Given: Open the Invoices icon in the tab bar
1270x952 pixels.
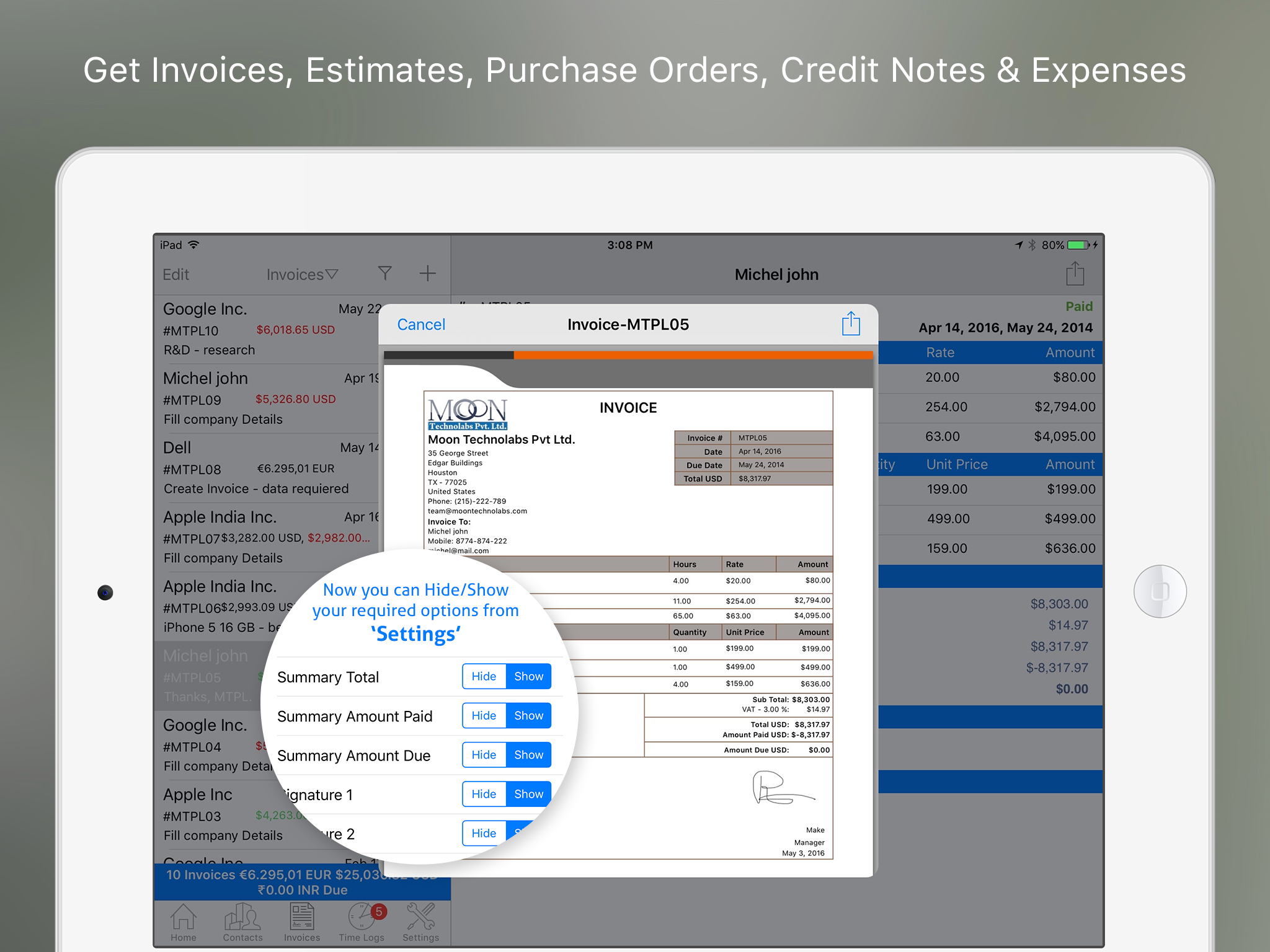Looking at the screenshot, I should click(x=301, y=922).
